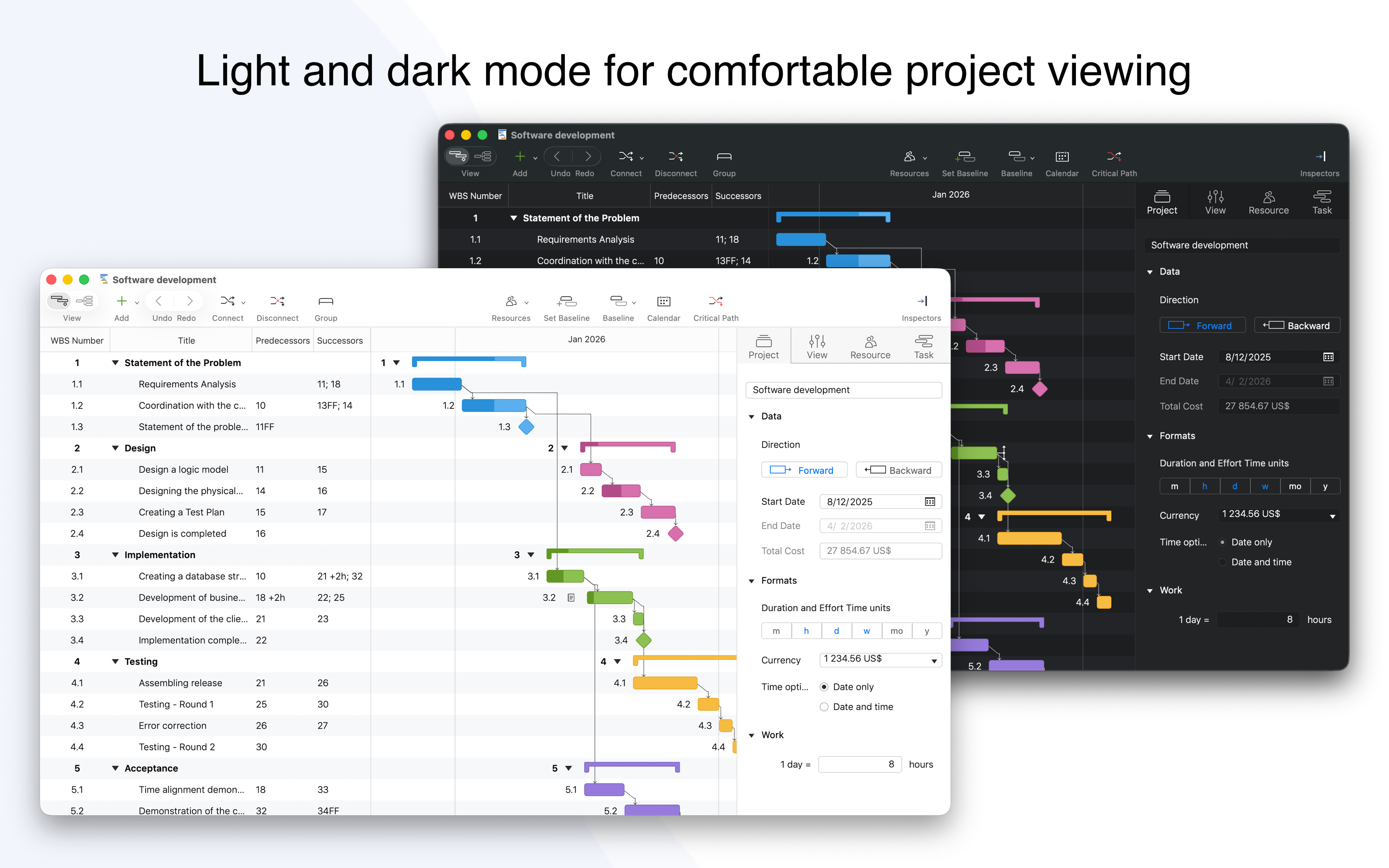Collapse Testing group in task list
Image resolution: width=1389 pixels, height=868 pixels.
click(115, 662)
